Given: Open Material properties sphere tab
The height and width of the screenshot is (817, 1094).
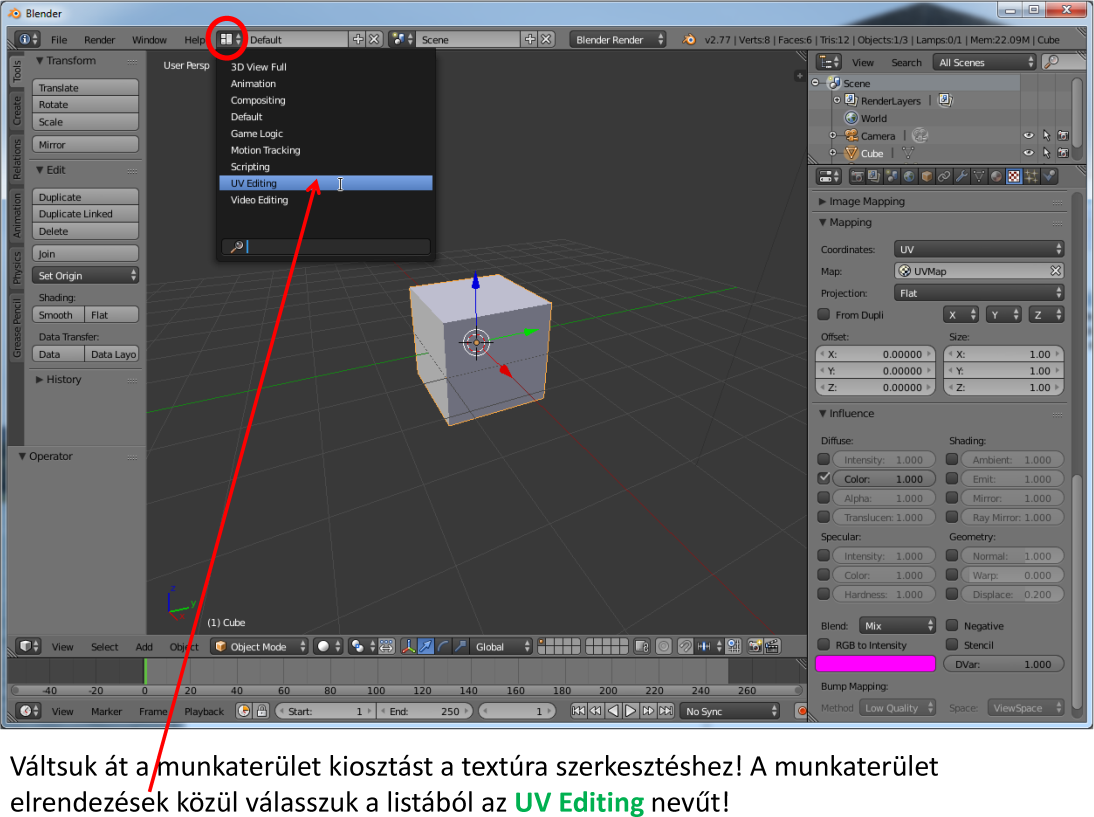Looking at the screenshot, I should [x=996, y=177].
